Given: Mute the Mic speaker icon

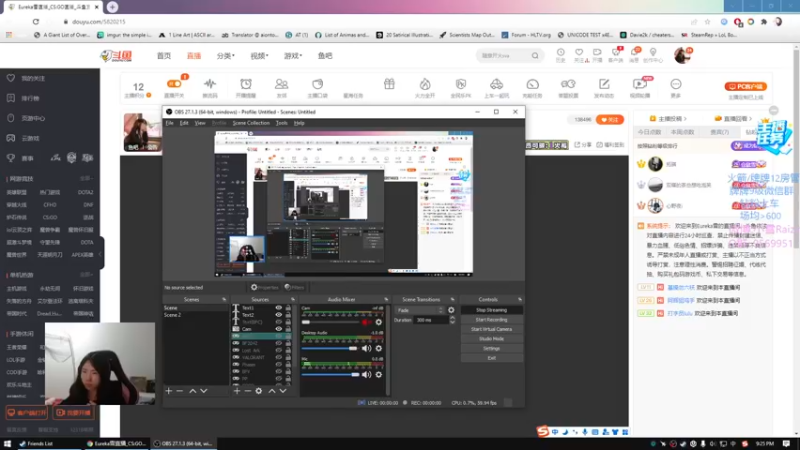Looking at the screenshot, I should 366,374.
